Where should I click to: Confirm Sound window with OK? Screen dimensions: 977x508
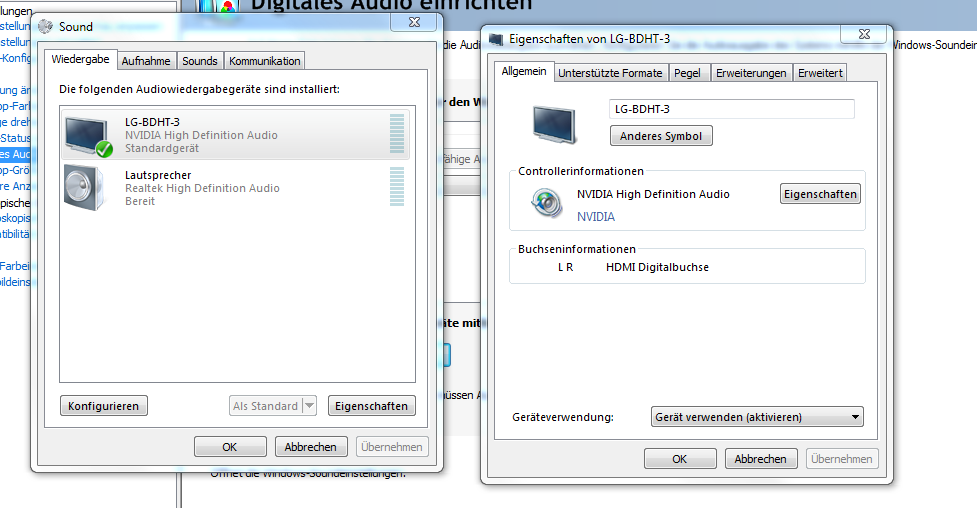230,447
